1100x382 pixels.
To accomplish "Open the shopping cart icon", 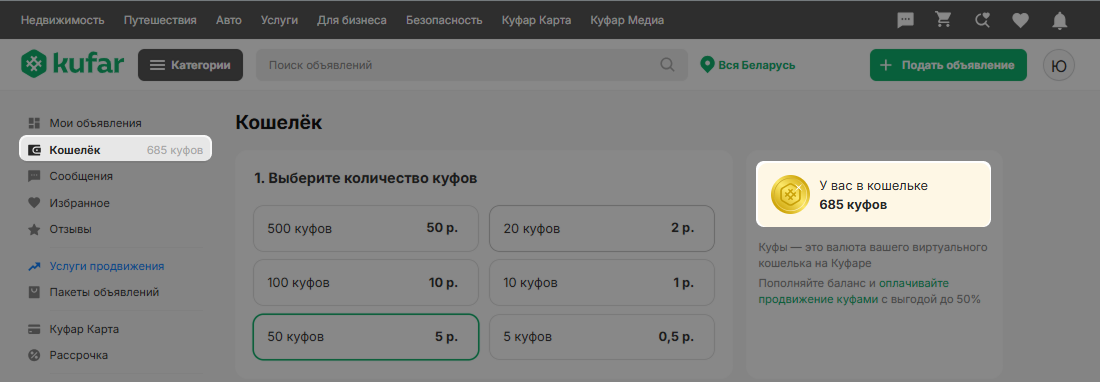I will point(944,20).
